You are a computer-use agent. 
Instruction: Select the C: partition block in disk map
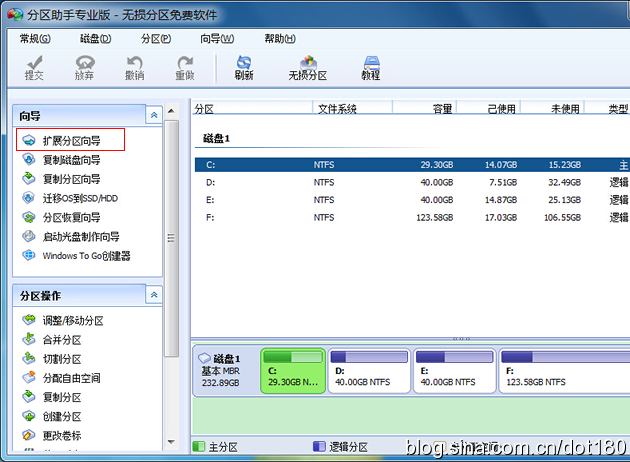(293, 371)
